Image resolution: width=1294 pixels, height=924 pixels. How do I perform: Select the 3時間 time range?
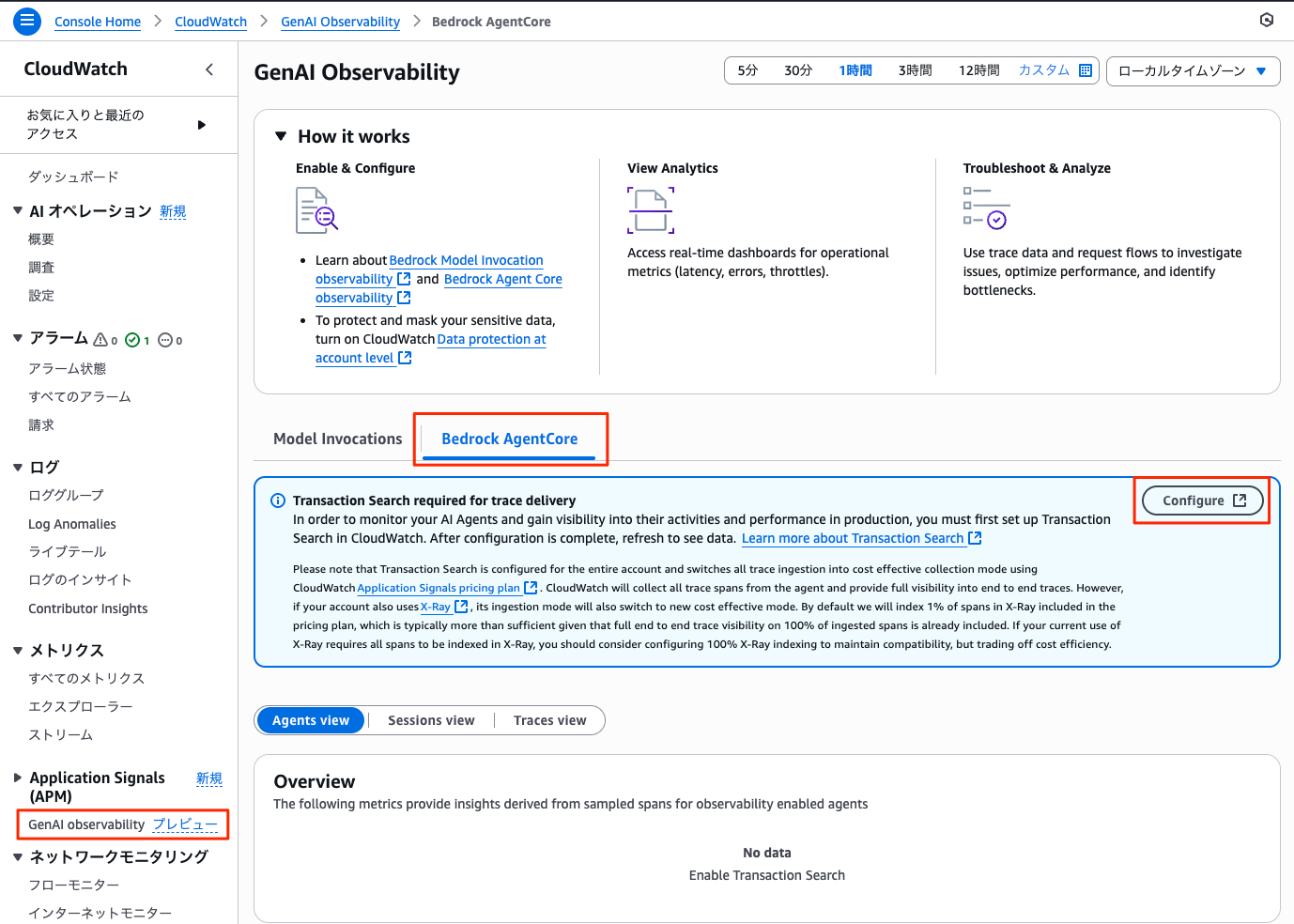(x=915, y=70)
